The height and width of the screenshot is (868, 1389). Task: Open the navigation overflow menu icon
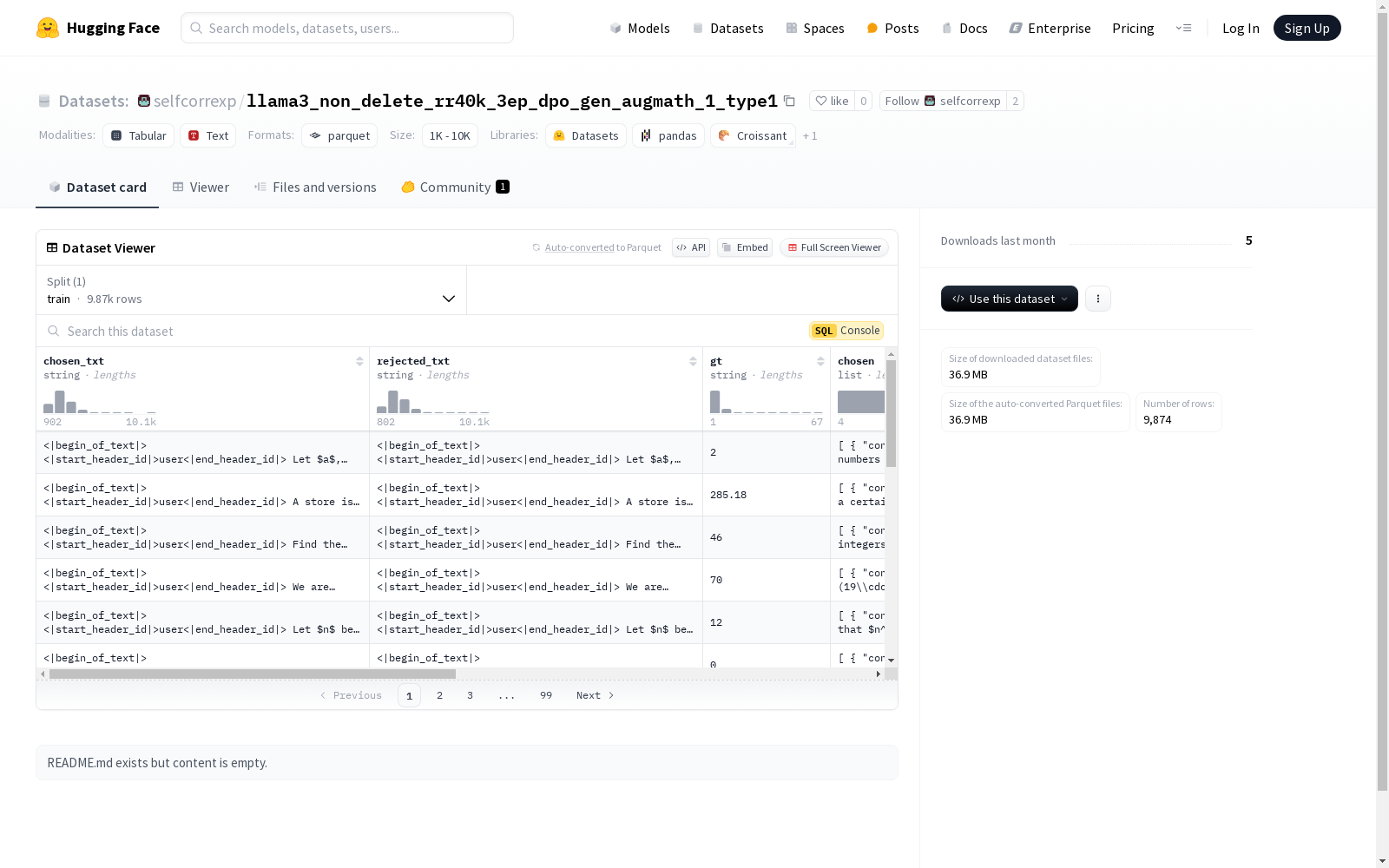tap(1183, 28)
